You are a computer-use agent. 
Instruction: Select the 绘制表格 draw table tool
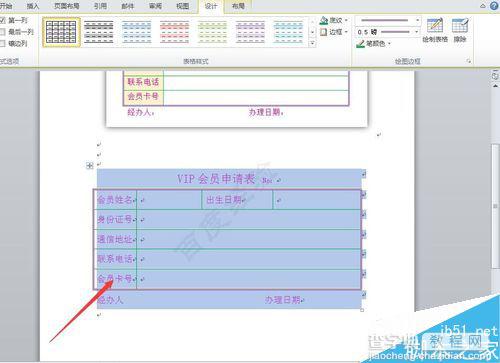coord(435,30)
